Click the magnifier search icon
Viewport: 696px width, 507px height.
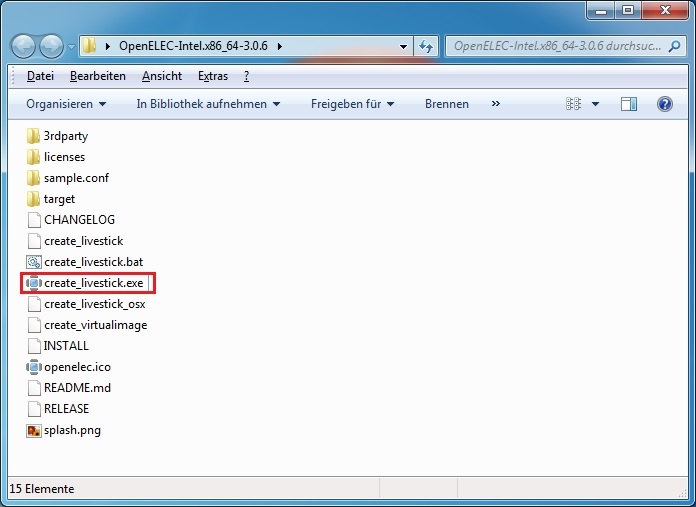click(x=675, y=46)
